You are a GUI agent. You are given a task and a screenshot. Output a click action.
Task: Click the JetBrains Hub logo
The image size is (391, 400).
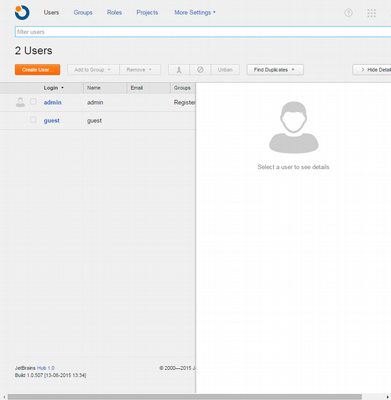22,12
